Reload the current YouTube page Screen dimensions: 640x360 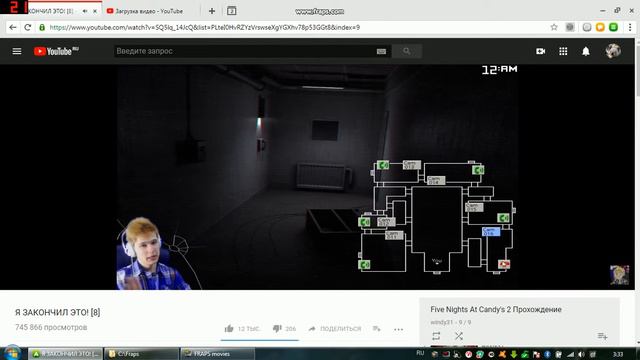tap(27, 27)
